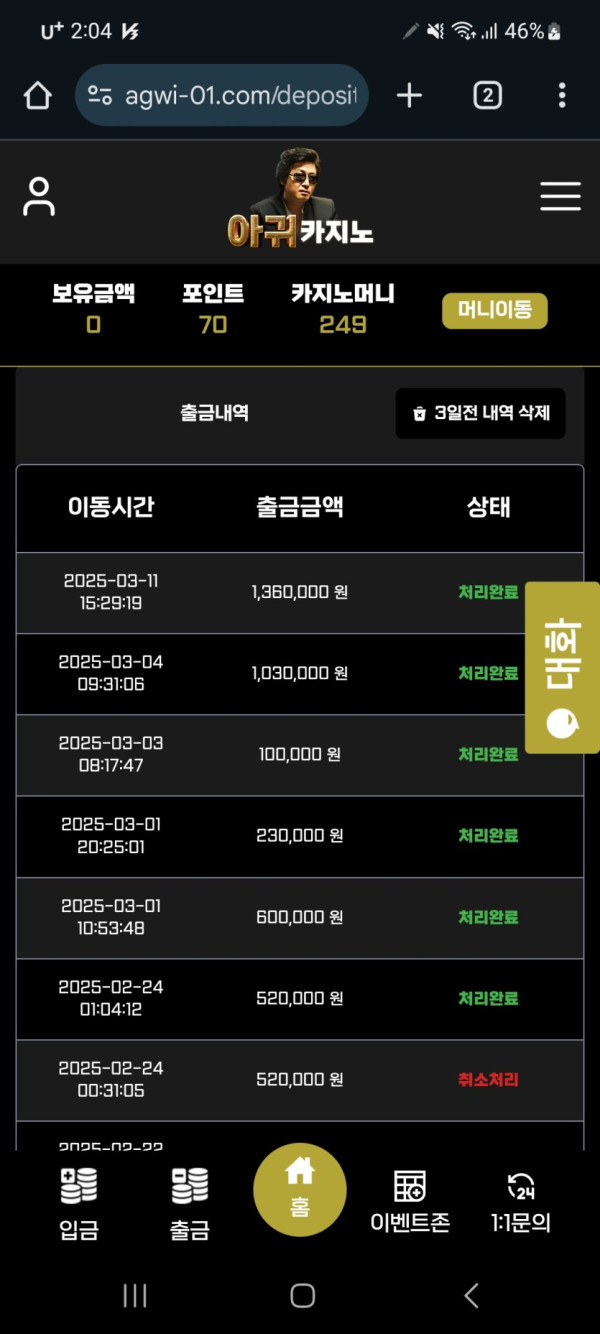Open 이벤트존 in bottom navigation
The image size is (600, 1334).
pos(410,1203)
